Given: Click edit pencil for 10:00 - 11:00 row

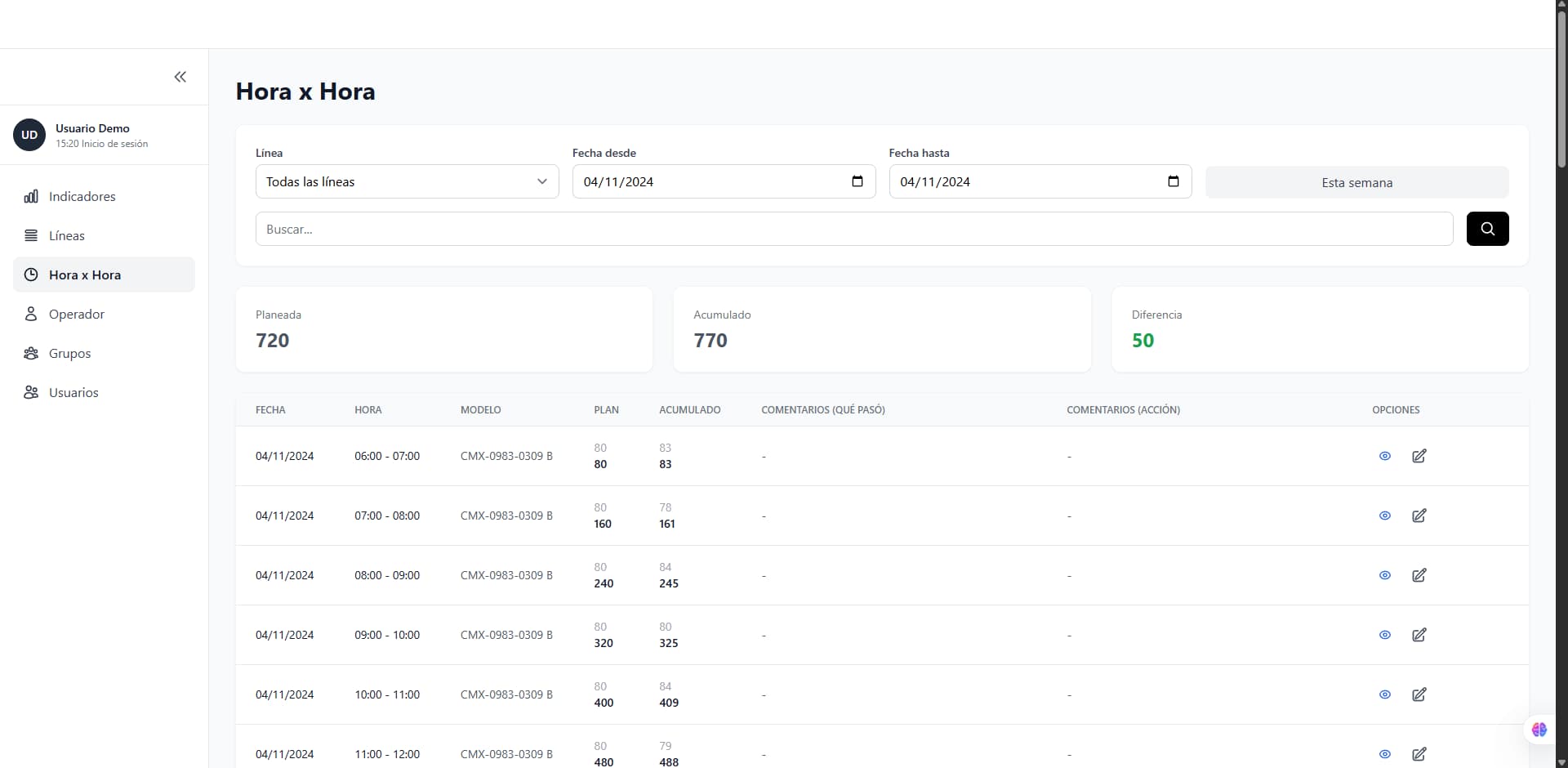Looking at the screenshot, I should coord(1419,694).
